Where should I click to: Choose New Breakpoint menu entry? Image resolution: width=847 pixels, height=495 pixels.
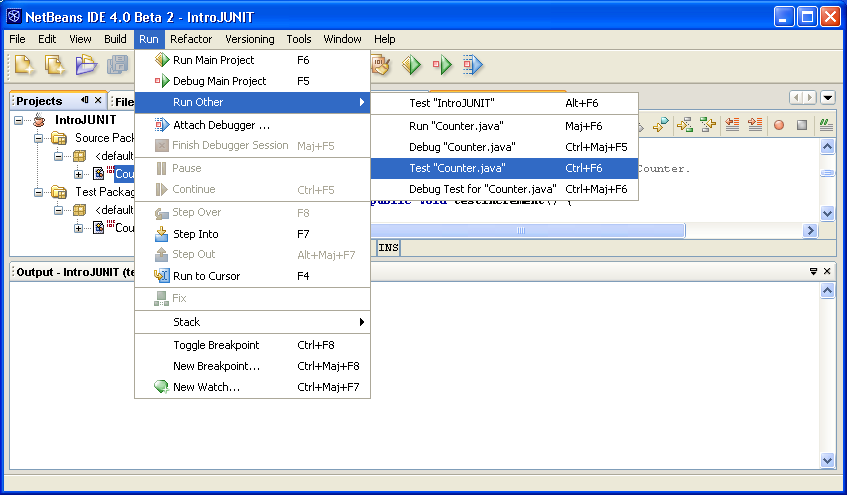[252, 366]
